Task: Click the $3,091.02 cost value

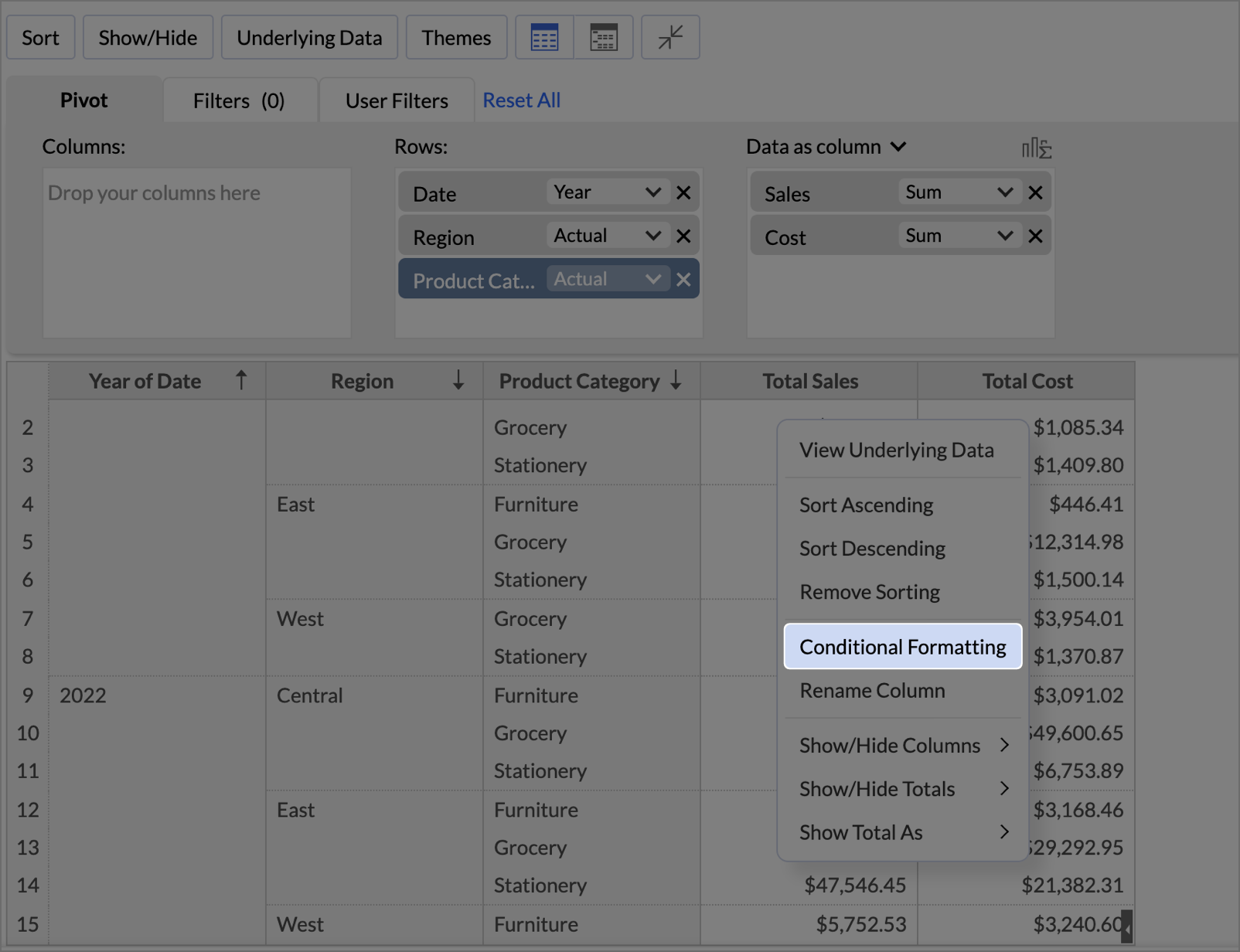Action: point(1078,695)
